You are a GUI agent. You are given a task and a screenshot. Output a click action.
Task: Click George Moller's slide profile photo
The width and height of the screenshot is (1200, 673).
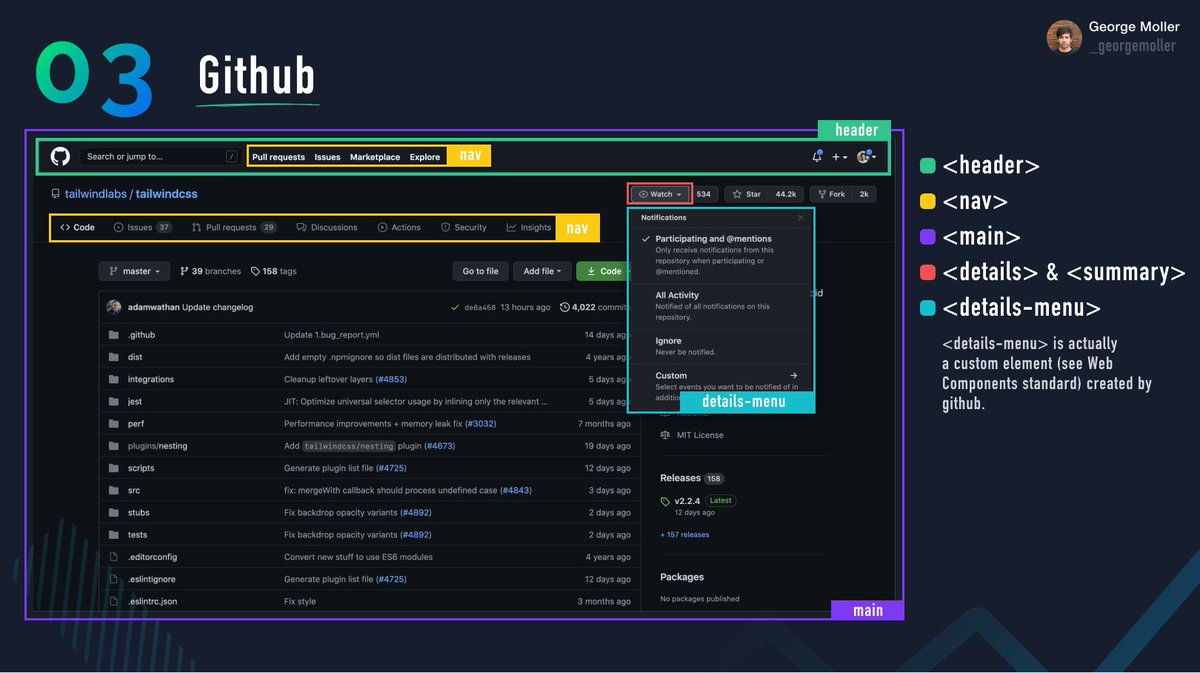1064,37
